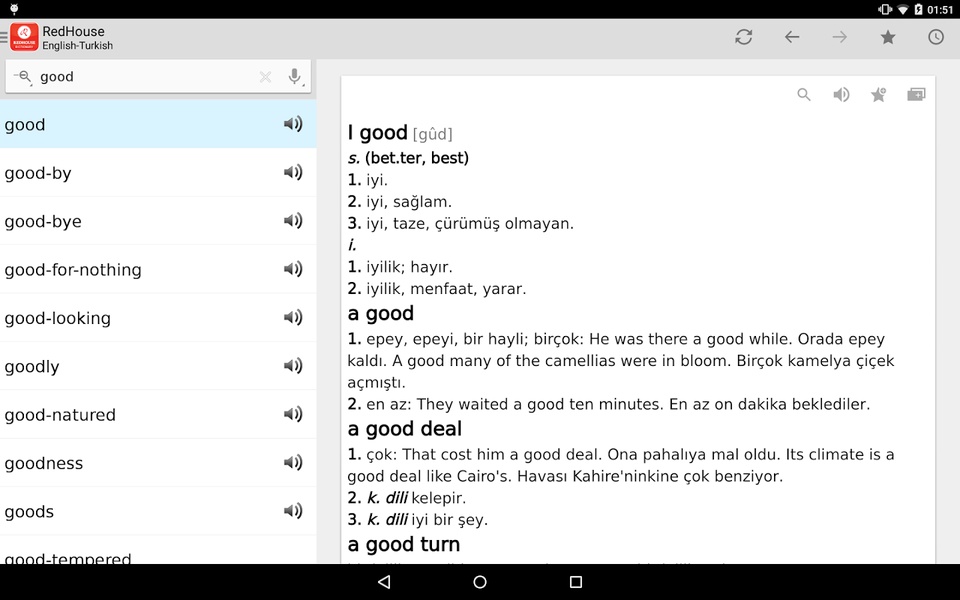This screenshot has width=960, height=600.
Task: Tap the search magnifier in search box
Action: point(23,77)
